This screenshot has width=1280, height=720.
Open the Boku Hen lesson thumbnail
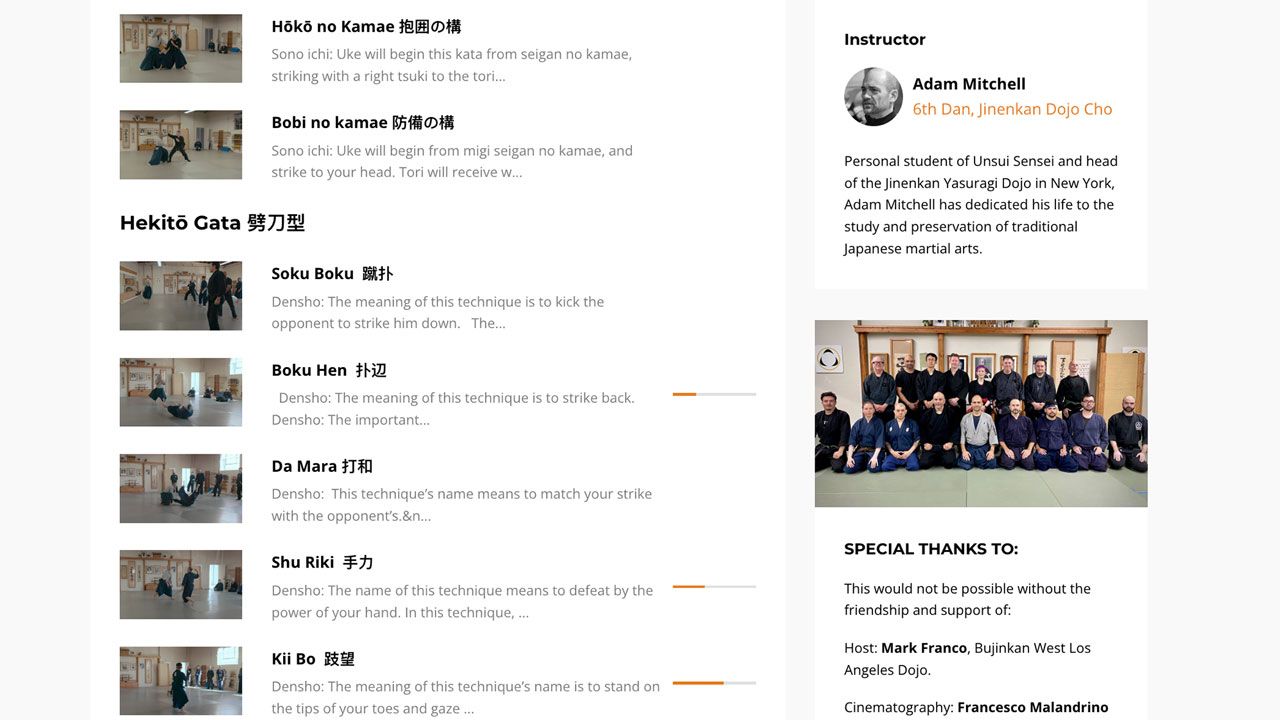tap(181, 392)
